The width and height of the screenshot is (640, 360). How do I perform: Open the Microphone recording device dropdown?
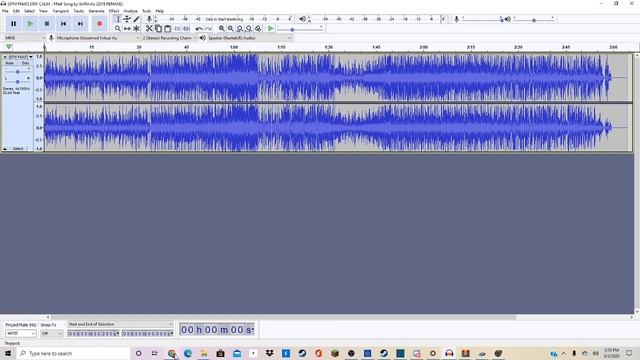tap(98, 38)
